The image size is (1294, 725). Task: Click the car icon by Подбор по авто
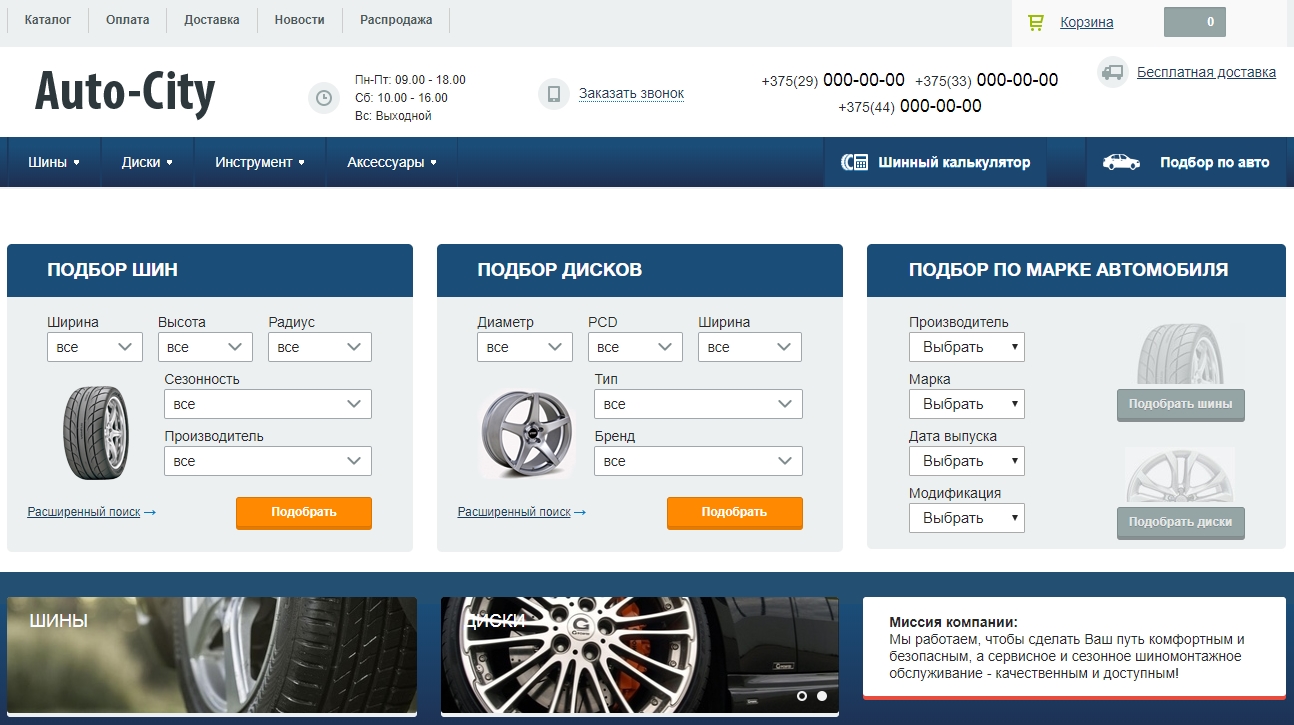tap(1121, 162)
